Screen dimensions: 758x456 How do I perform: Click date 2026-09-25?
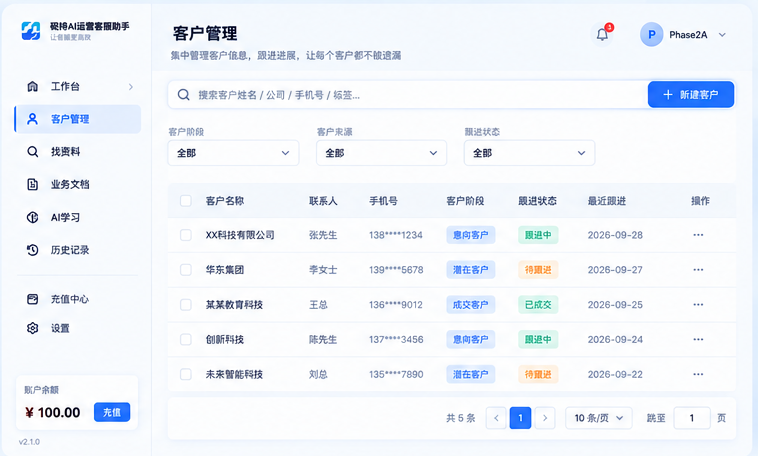[x=615, y=305]
